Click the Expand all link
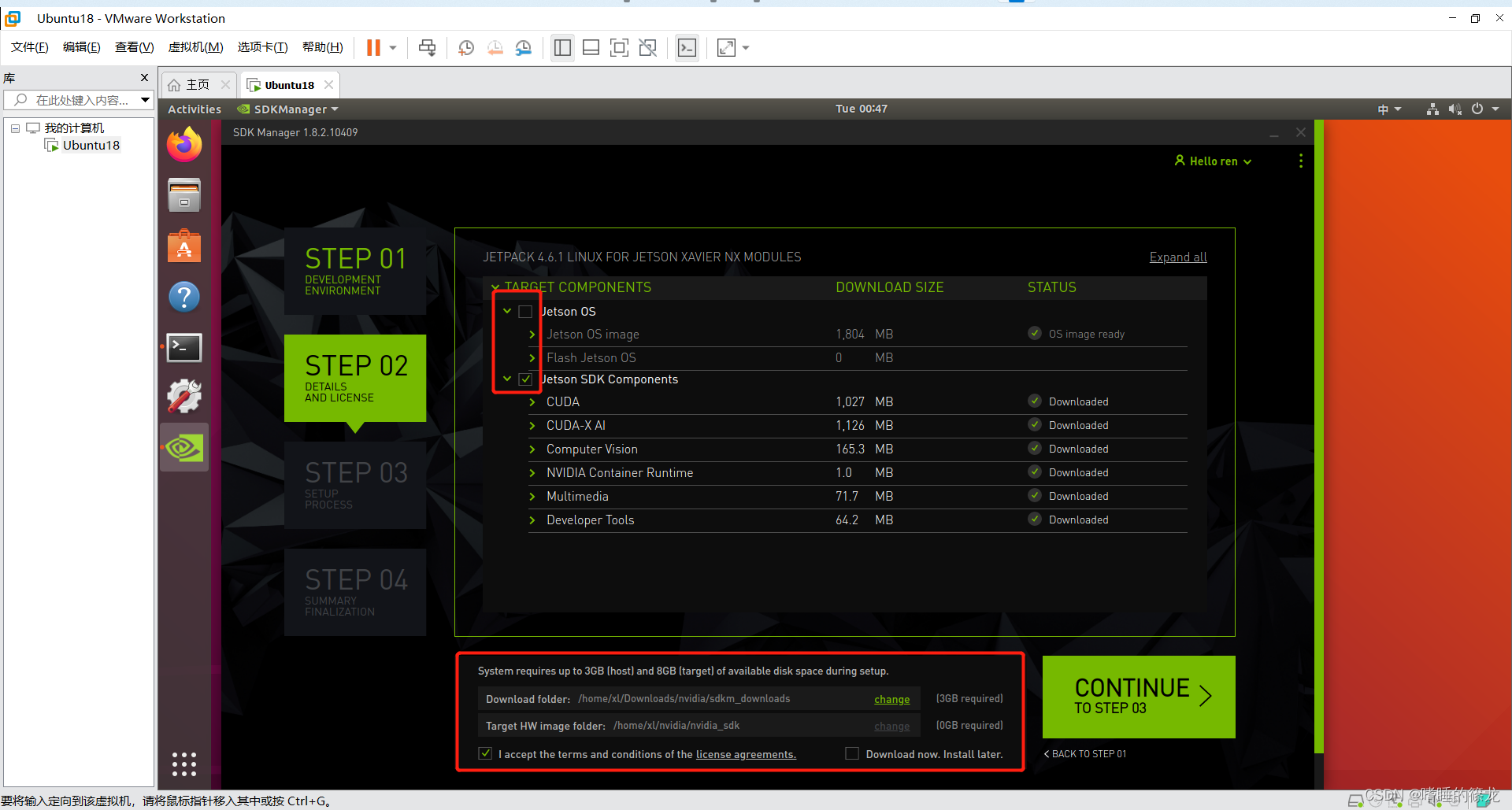1512x810 pixels. click(1178, 257)
